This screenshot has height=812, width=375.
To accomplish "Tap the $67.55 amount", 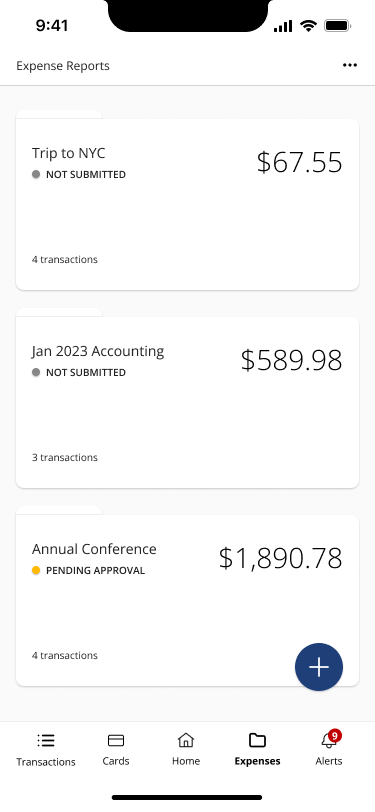I will (x=299, y=162).
